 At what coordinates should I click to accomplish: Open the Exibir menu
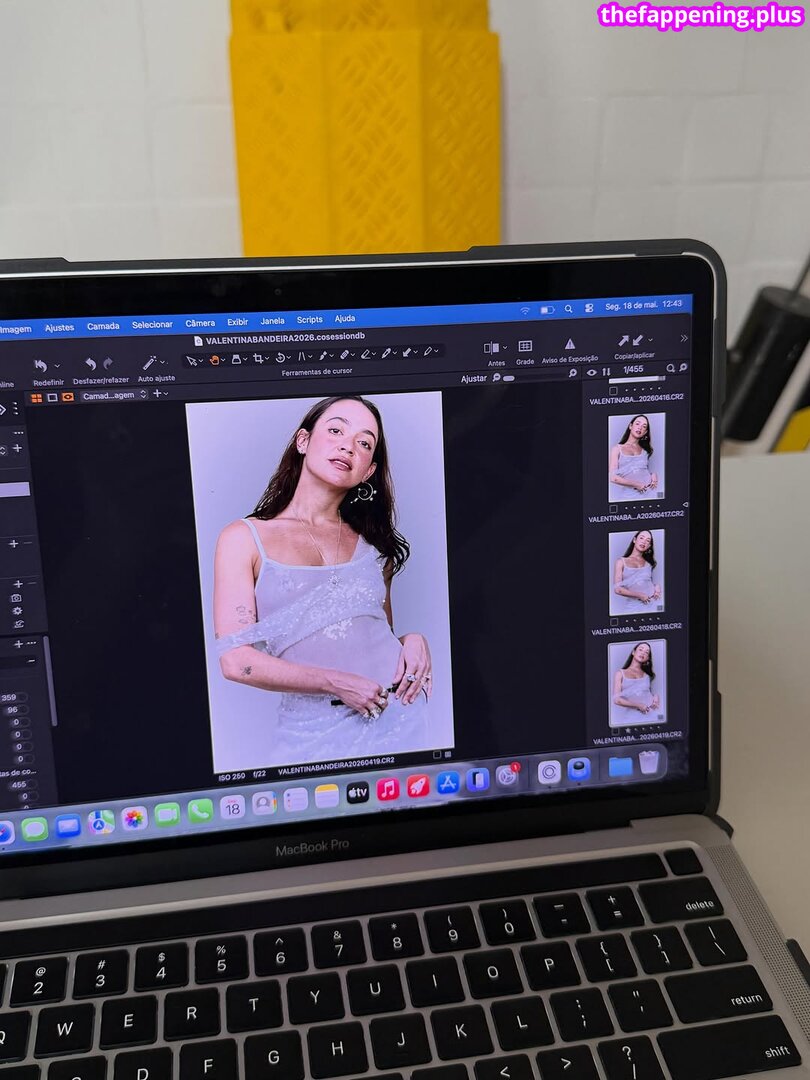[238, 322]
